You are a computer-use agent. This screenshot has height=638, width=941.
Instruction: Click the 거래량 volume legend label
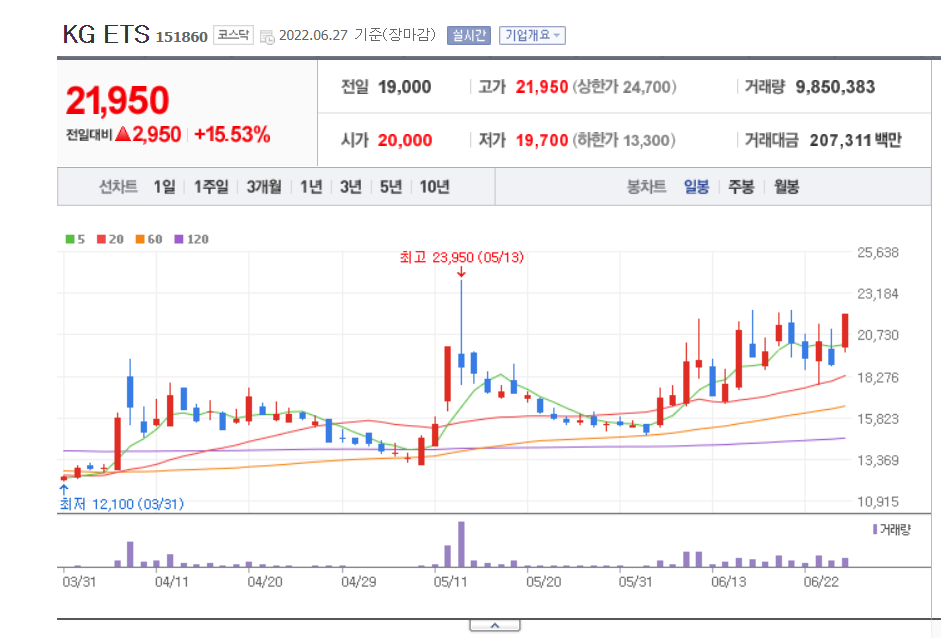click(x=892, y=529)
